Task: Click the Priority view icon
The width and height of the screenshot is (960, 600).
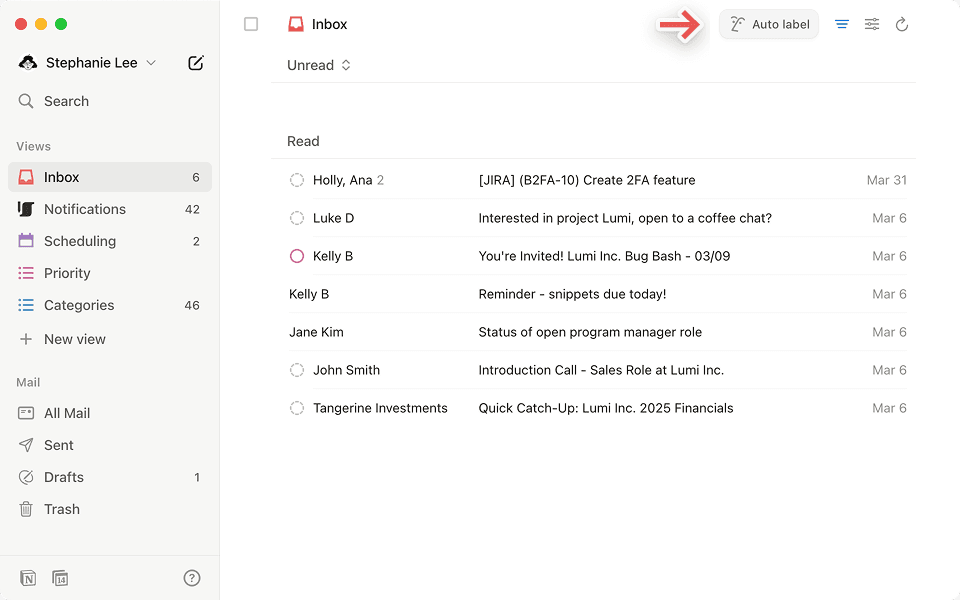Action: 24,273
